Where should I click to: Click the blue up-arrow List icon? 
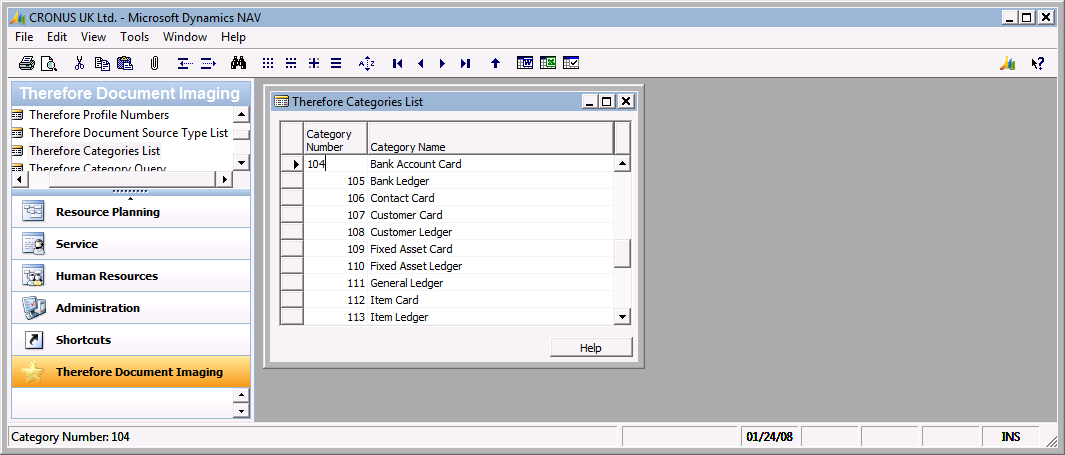495,63
